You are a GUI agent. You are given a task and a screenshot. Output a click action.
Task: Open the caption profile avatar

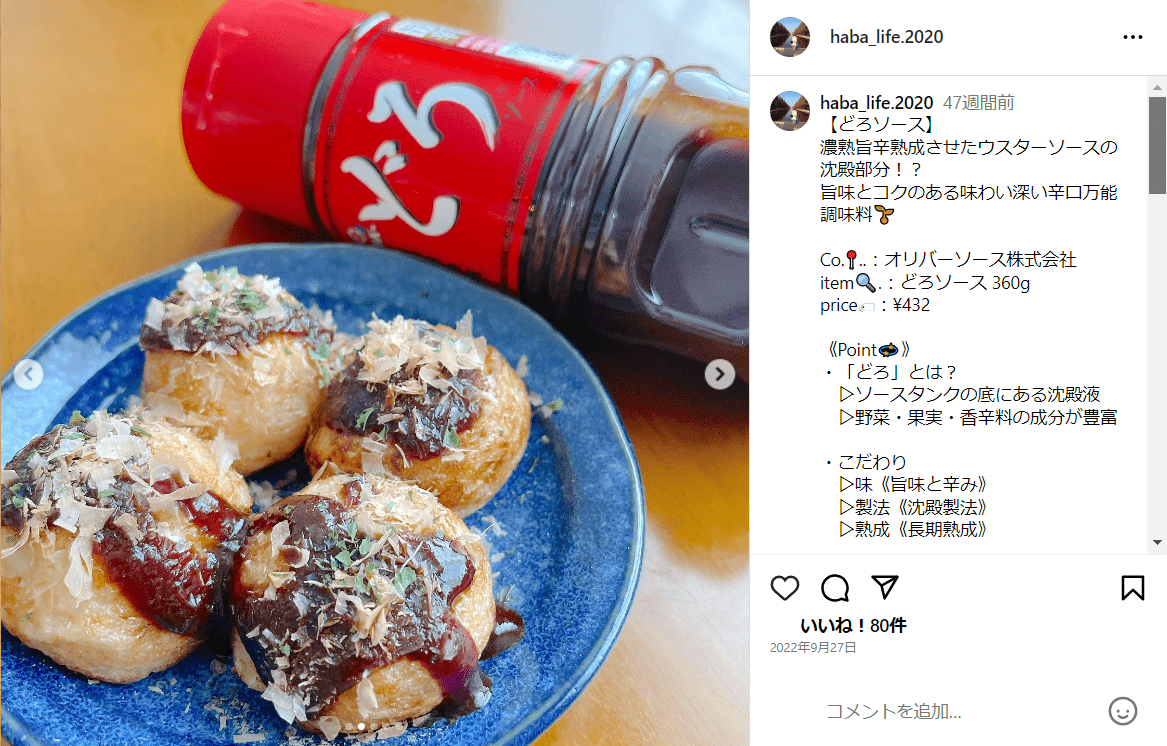pos(790,111)
